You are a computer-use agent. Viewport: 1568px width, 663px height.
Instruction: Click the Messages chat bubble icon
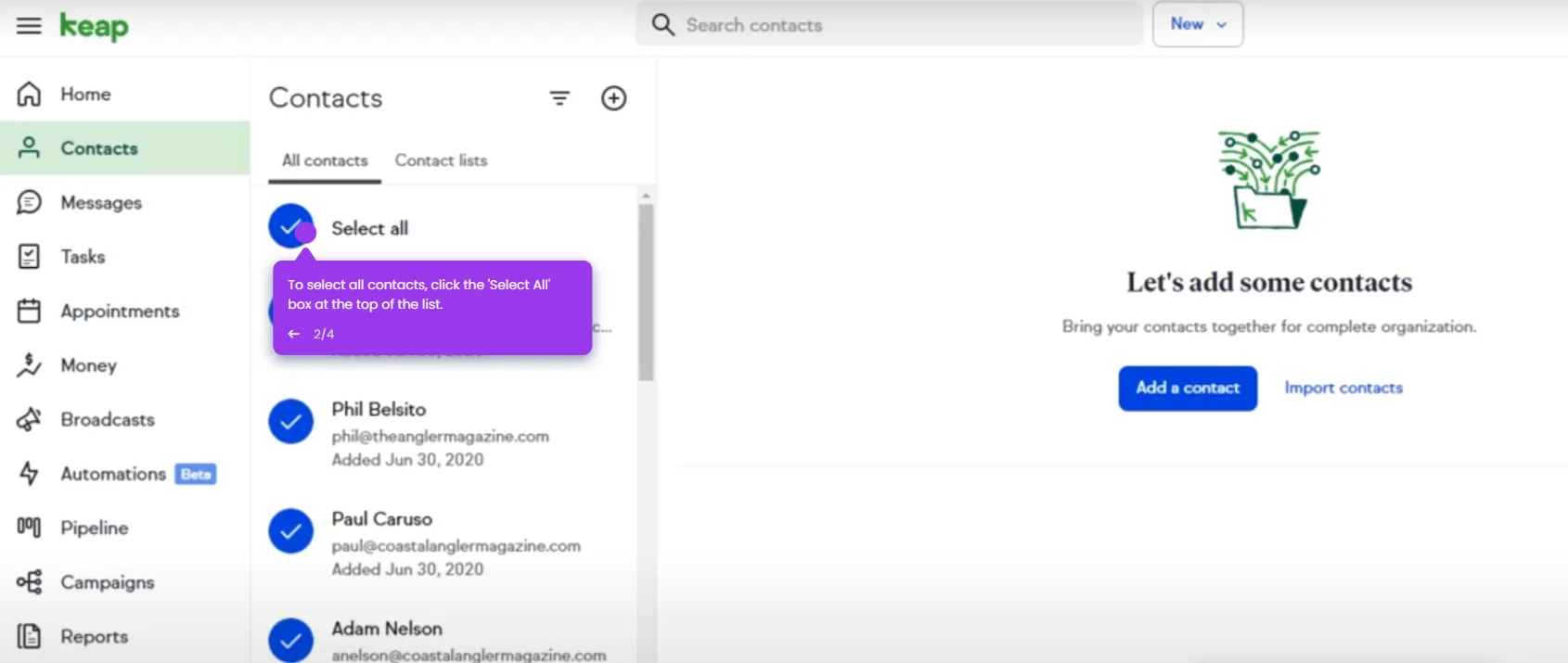pos(29,202)
